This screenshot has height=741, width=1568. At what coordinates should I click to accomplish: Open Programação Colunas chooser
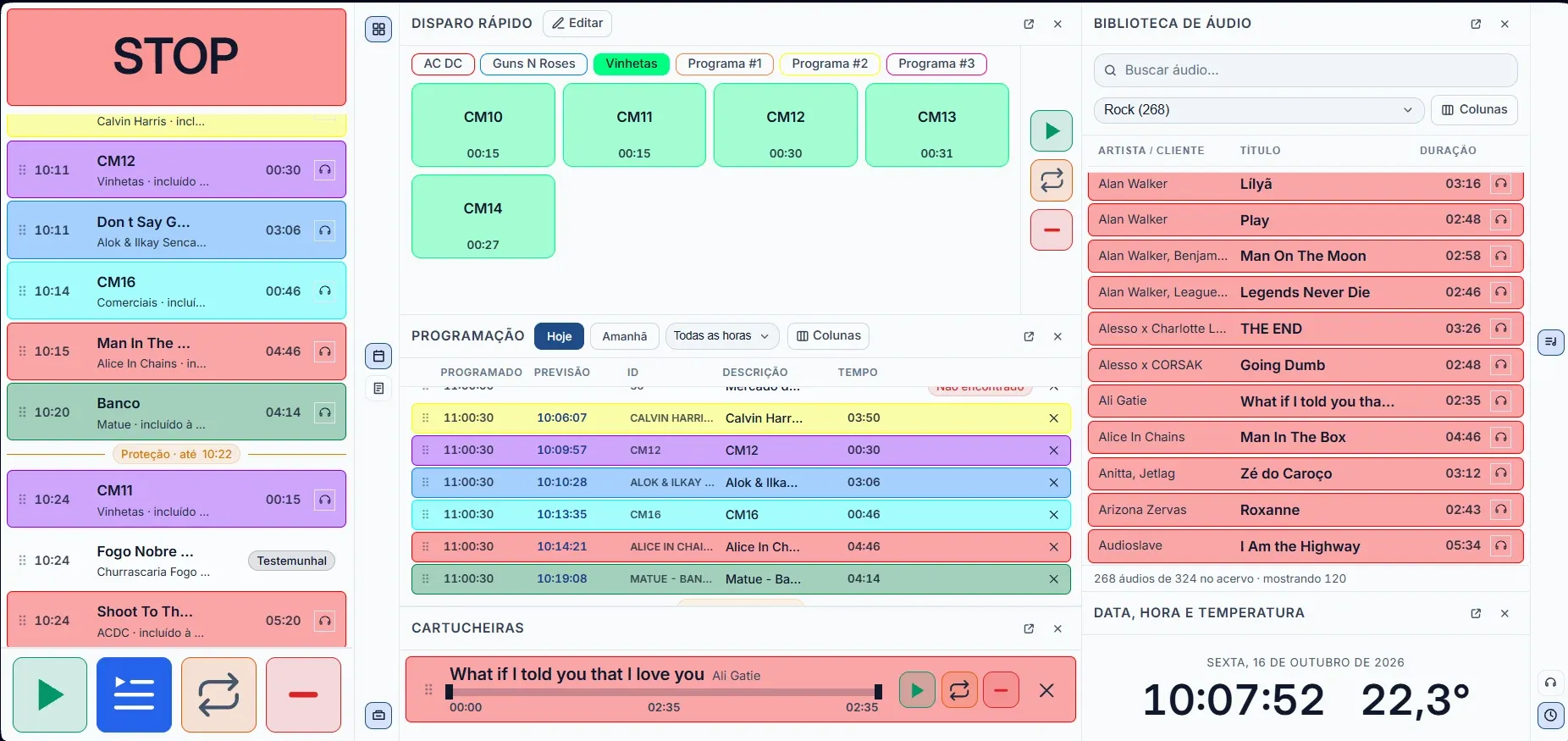click(x=828, y=336)
